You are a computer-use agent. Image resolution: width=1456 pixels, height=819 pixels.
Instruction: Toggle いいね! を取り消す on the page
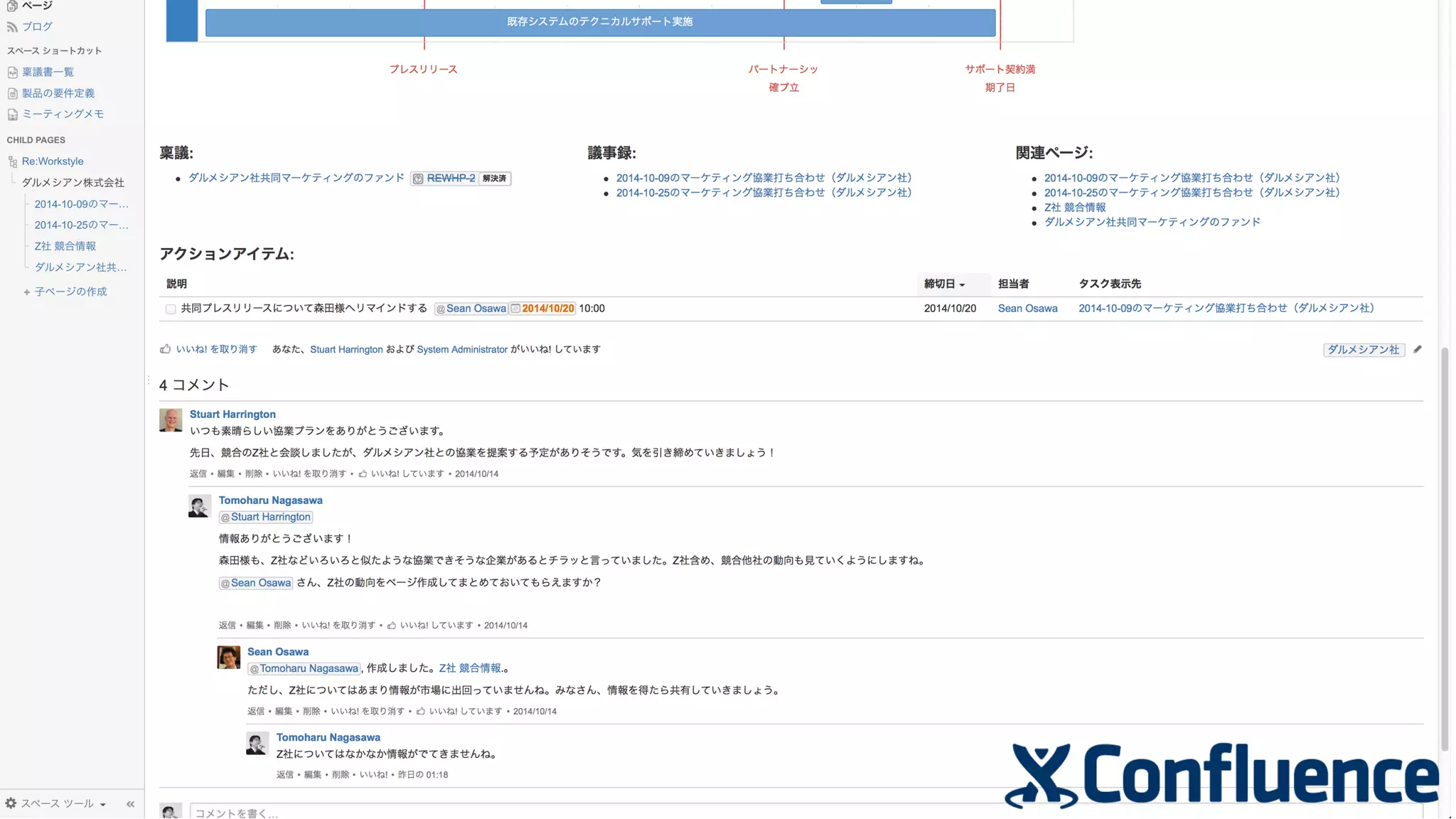click(216, 349)
